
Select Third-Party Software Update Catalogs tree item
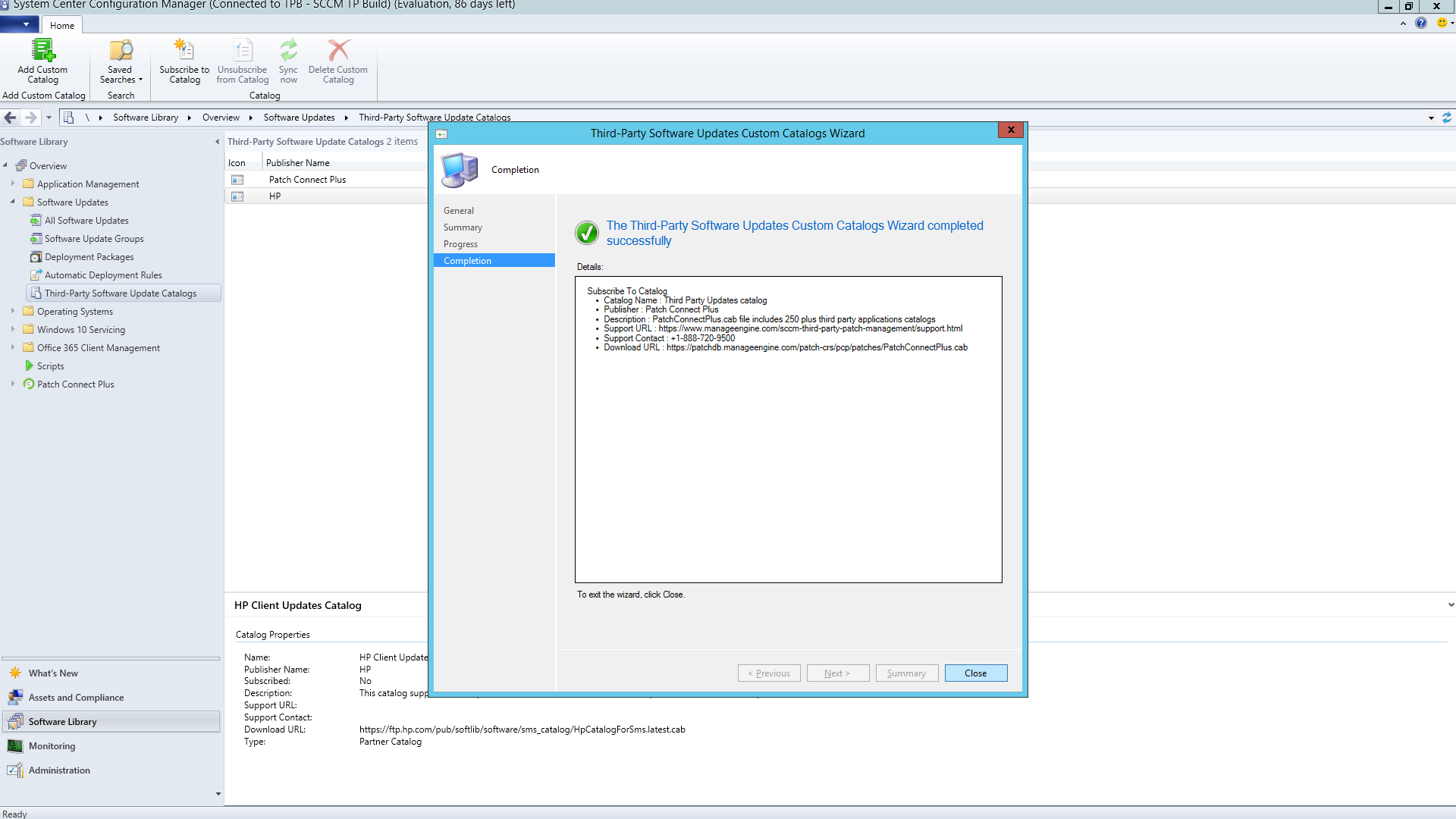(x=120, y=293)
